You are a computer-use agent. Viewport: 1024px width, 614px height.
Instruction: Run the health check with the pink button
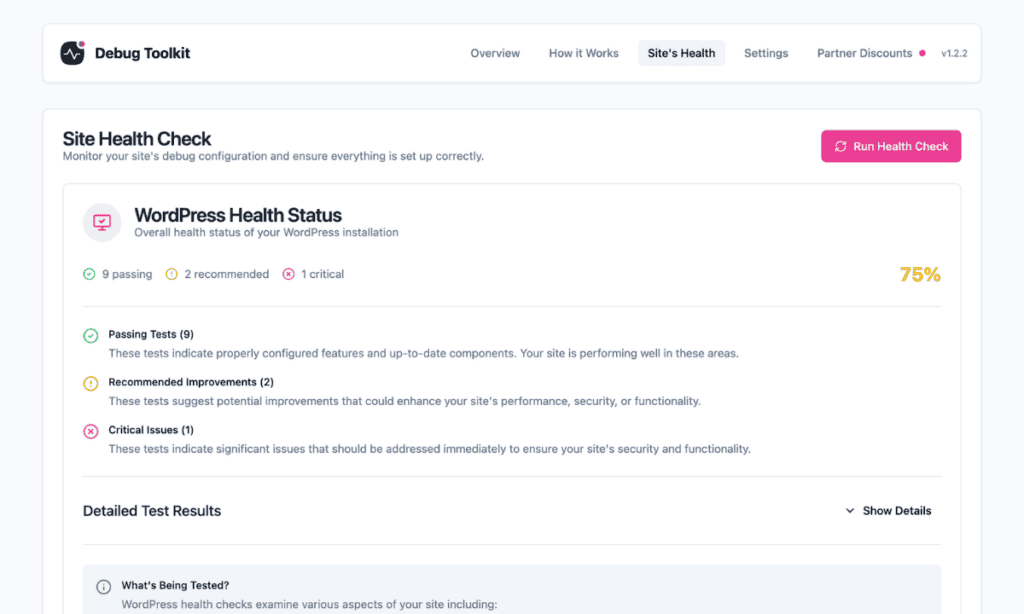(891, 146)
